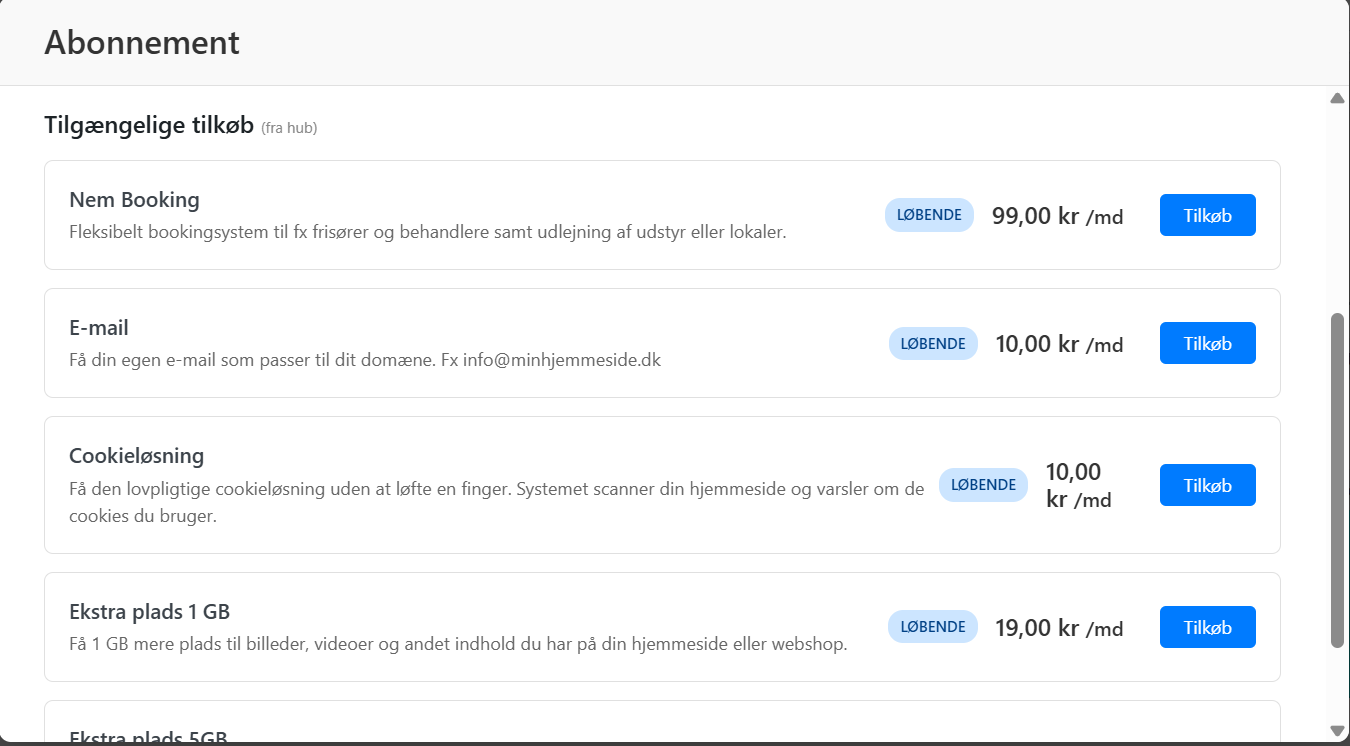Click the '19,00 kr /md' price

(1060, 628)
